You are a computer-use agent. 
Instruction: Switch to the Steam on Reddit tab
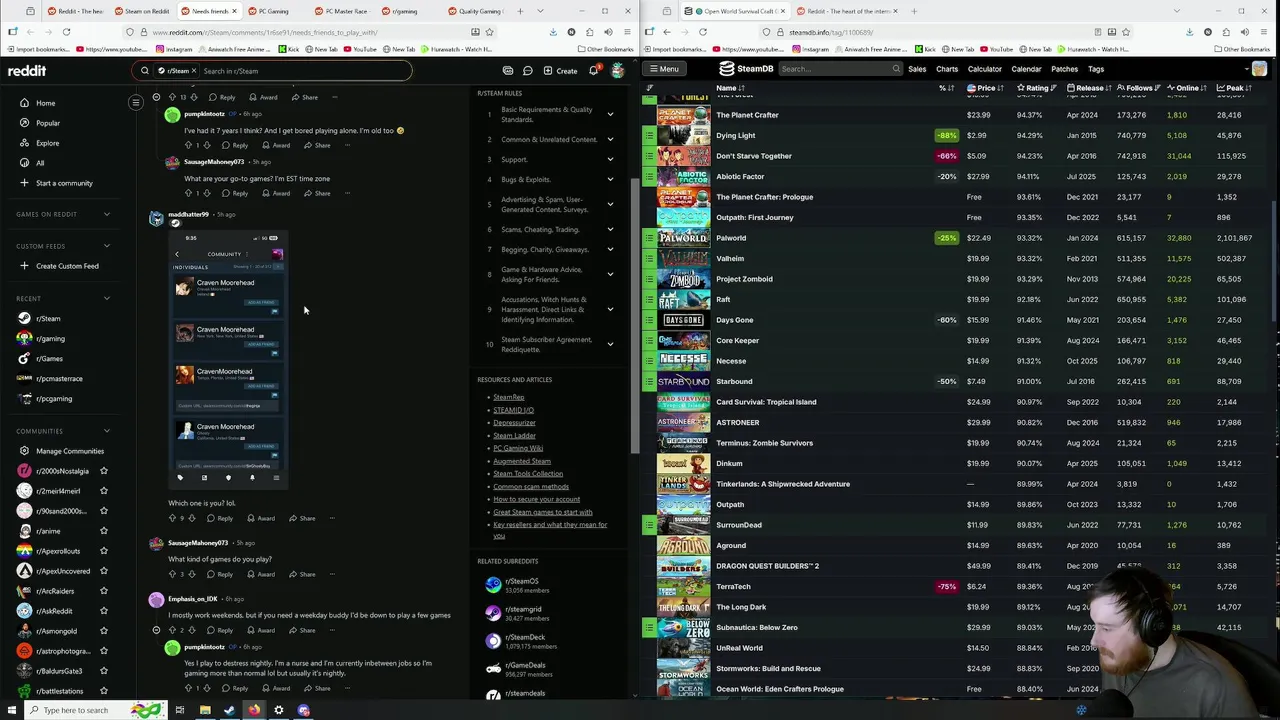[142, 11]
